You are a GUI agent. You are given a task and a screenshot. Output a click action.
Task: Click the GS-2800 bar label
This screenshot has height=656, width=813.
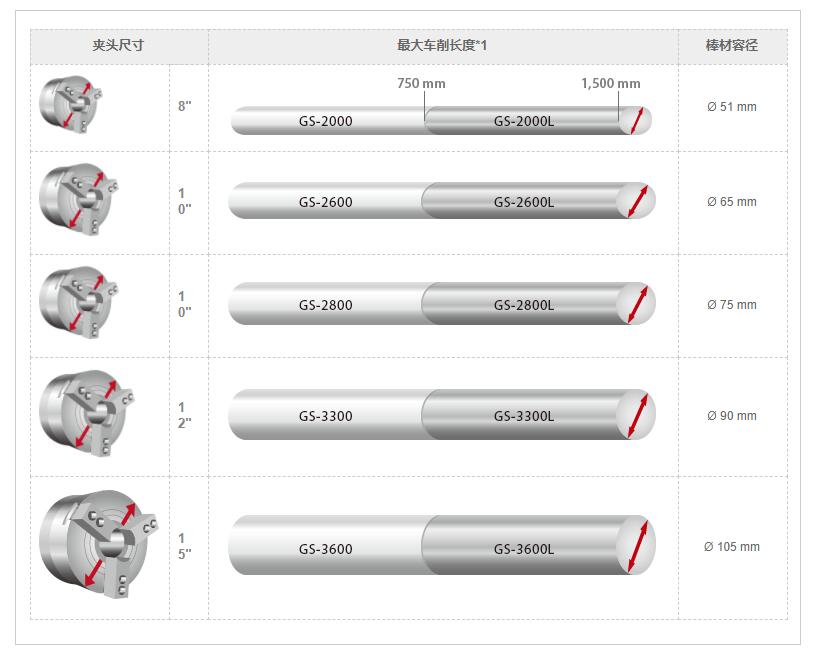coord(326,305)
